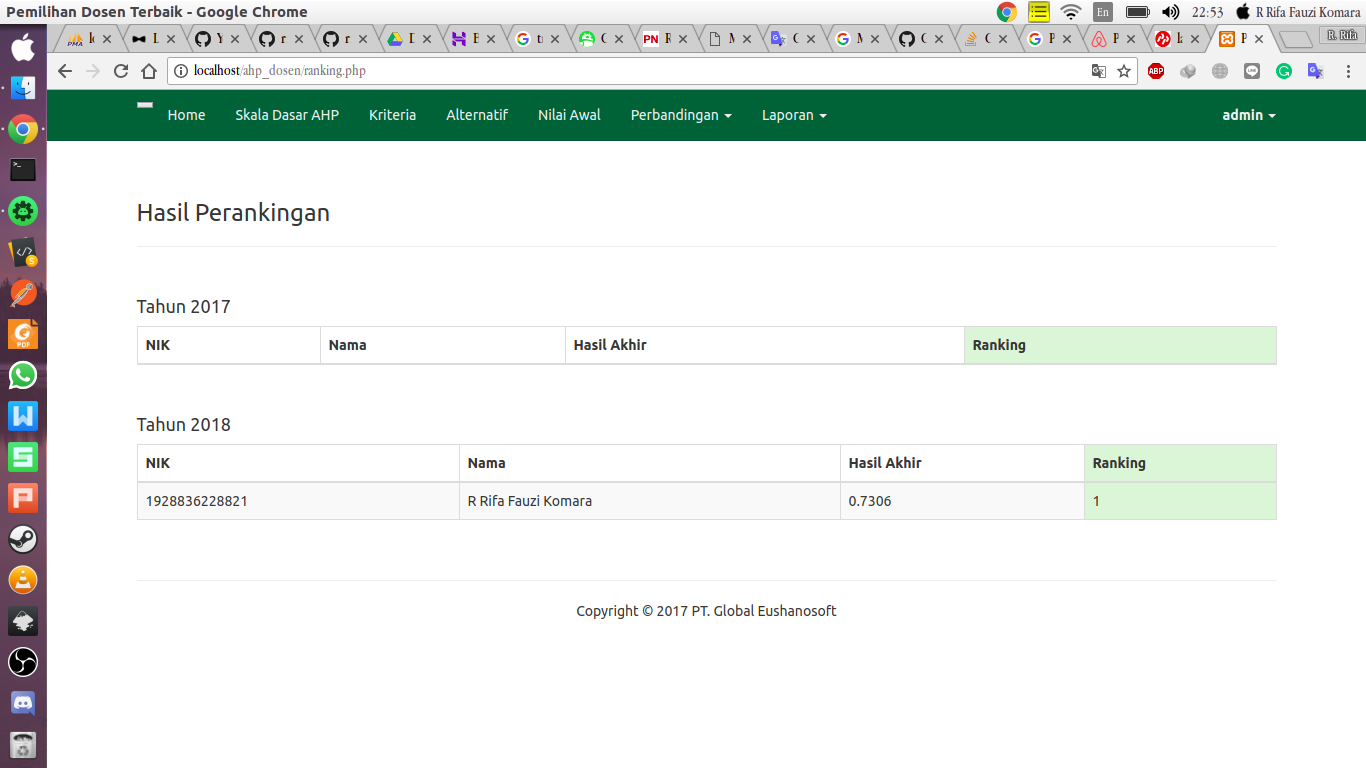Open Terminal from the dock
This screenshot has width=1366, height=768.
tap(23, 170)
